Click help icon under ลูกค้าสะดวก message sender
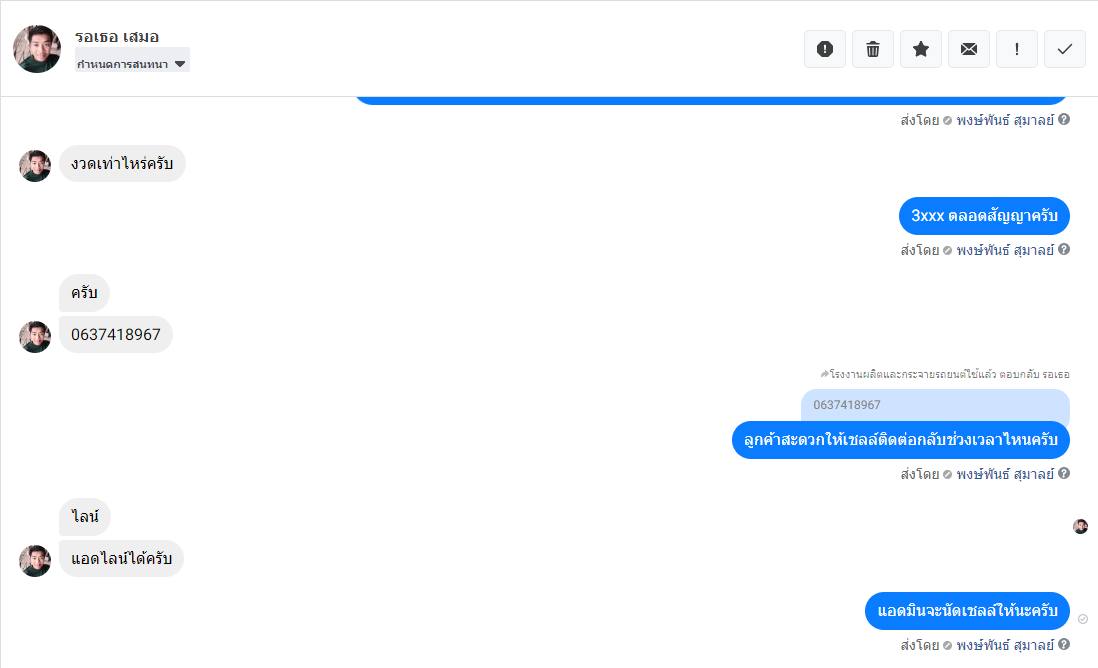The width and height of the screenshot is (1098, 668). (1064, 473)
